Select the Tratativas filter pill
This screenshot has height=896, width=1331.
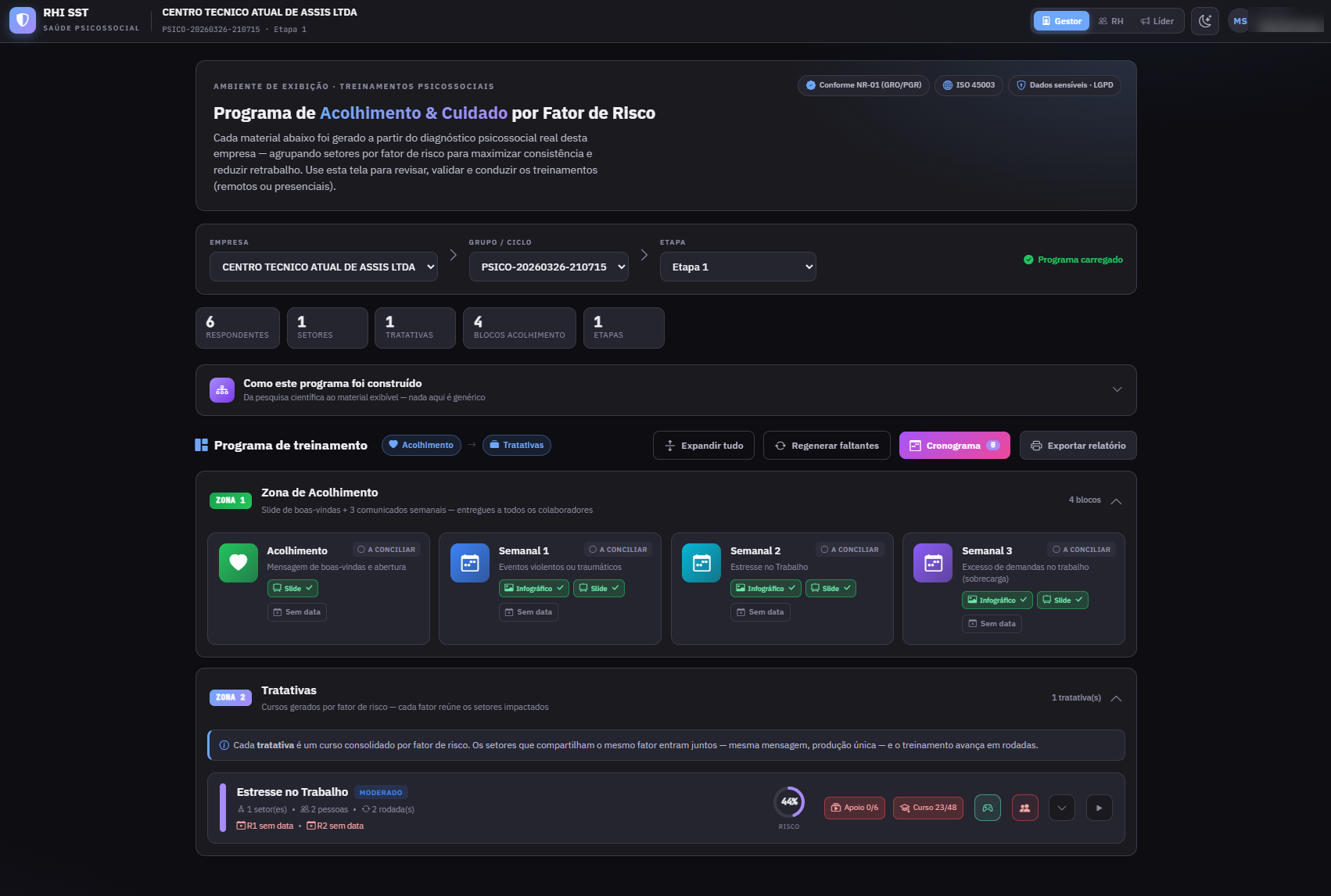(517, 445)
